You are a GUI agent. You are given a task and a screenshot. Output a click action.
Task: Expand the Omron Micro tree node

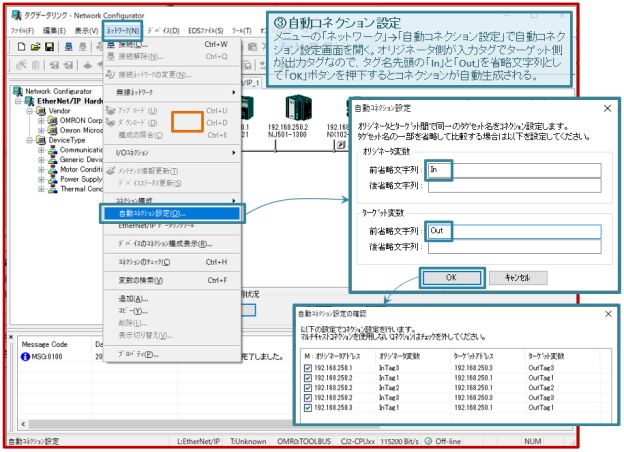[x=41, y=131]
